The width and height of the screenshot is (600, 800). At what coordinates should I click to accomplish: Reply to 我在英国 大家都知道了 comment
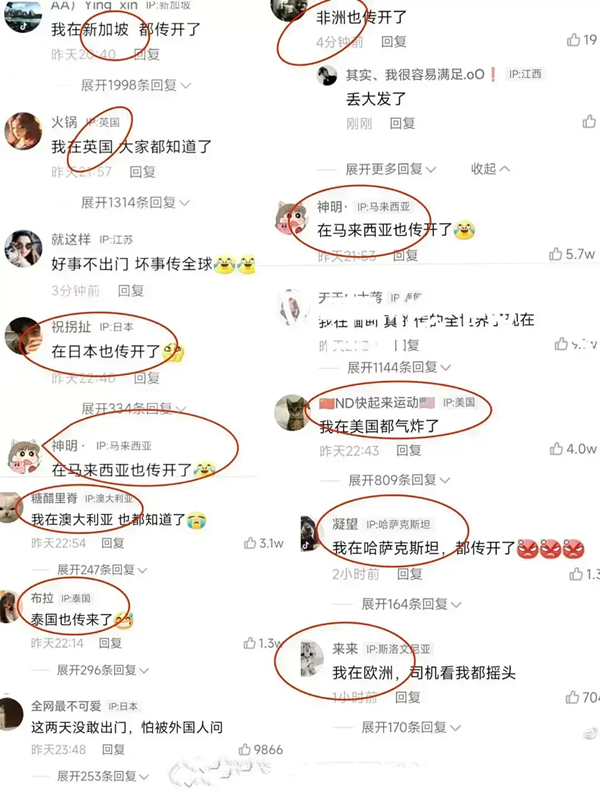(142, 172)
